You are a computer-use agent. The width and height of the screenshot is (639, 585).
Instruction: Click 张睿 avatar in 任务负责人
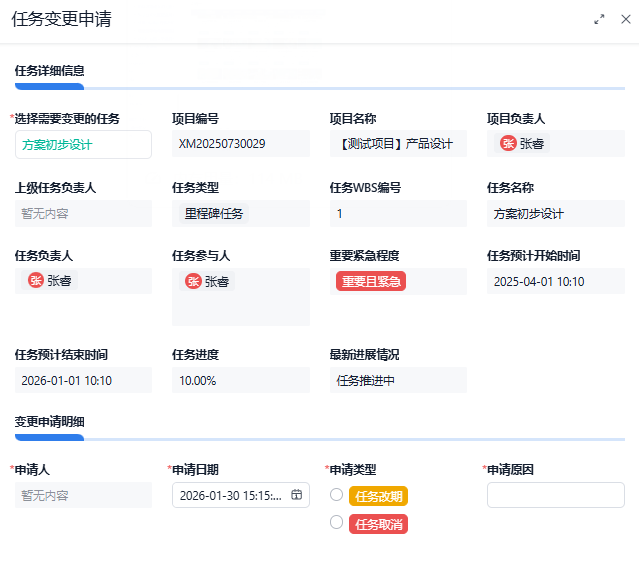(x=36, y=280)
